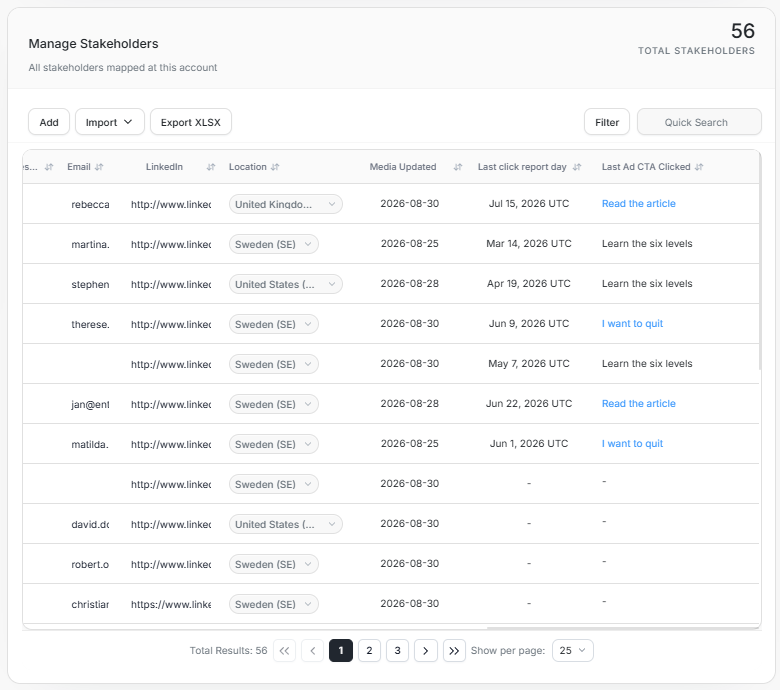The width and height of the screenshot is (780, 690).
Task: Click robert email cell
Action: [x=90, y=564]
